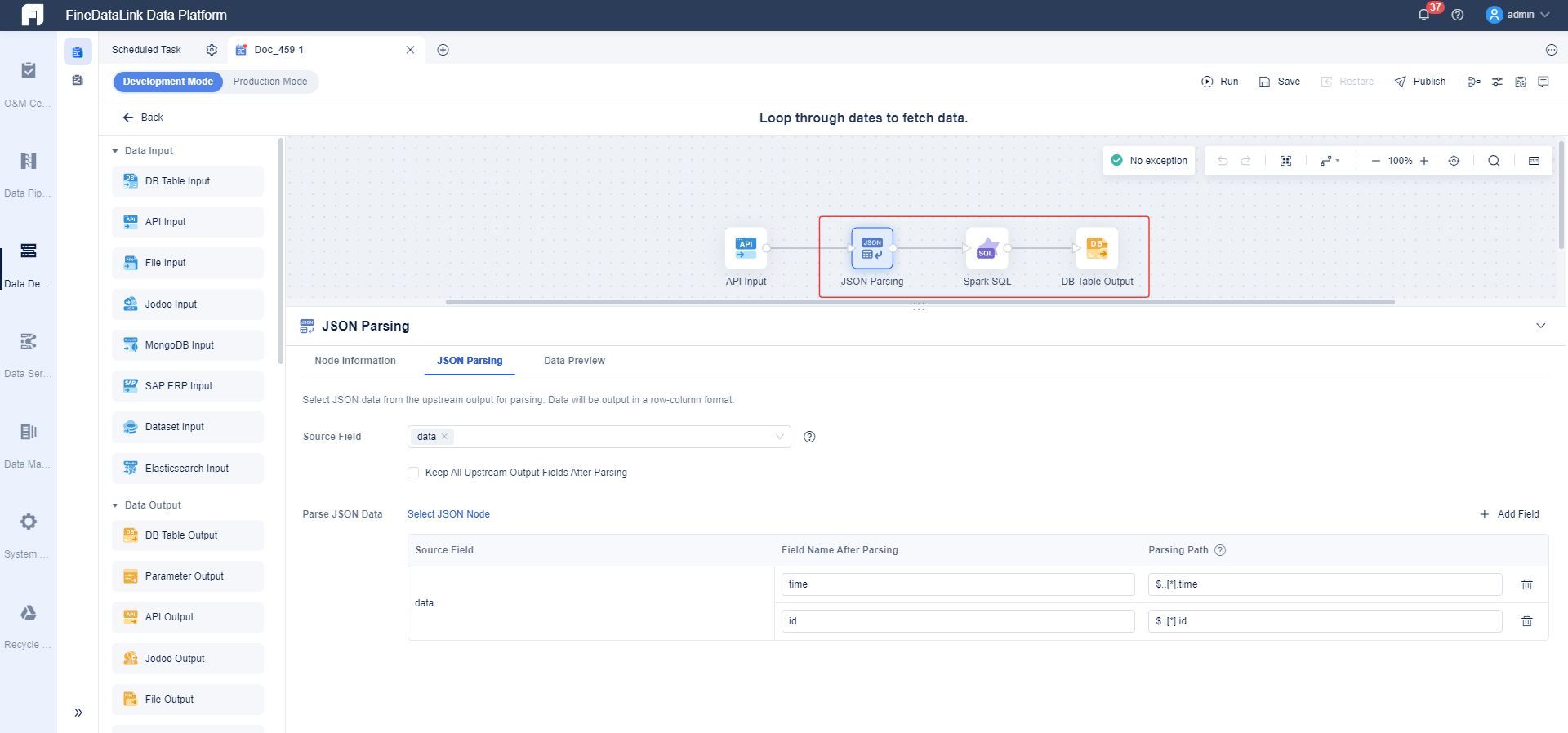Open the admin user dropdown
This screenshot has width=1568, height=733.
point(1517,15)
